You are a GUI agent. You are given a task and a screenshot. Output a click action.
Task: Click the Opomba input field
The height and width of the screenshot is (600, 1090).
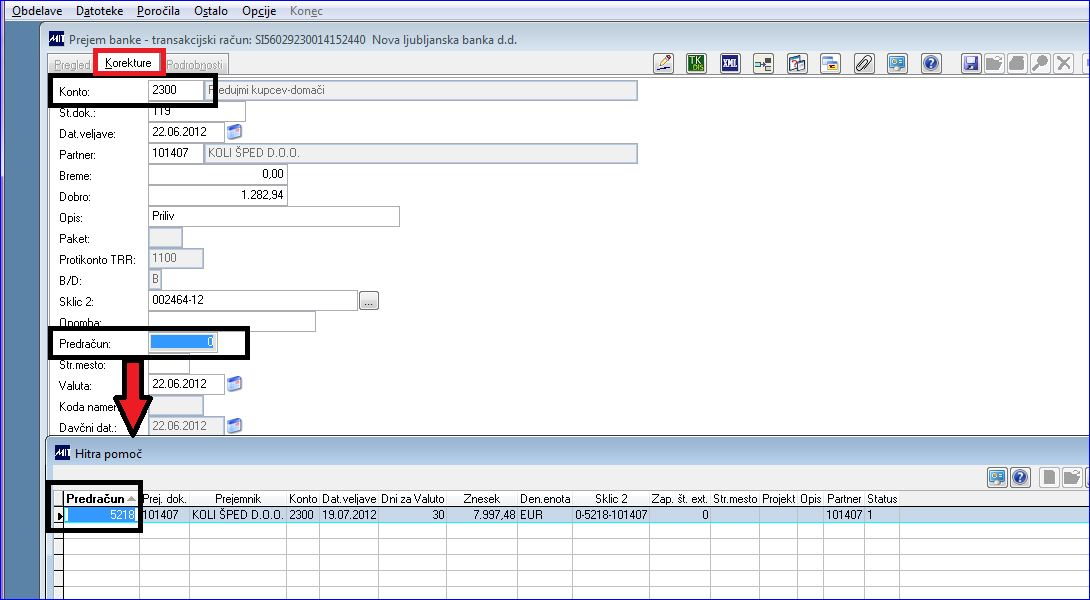(x=231, y=321)
